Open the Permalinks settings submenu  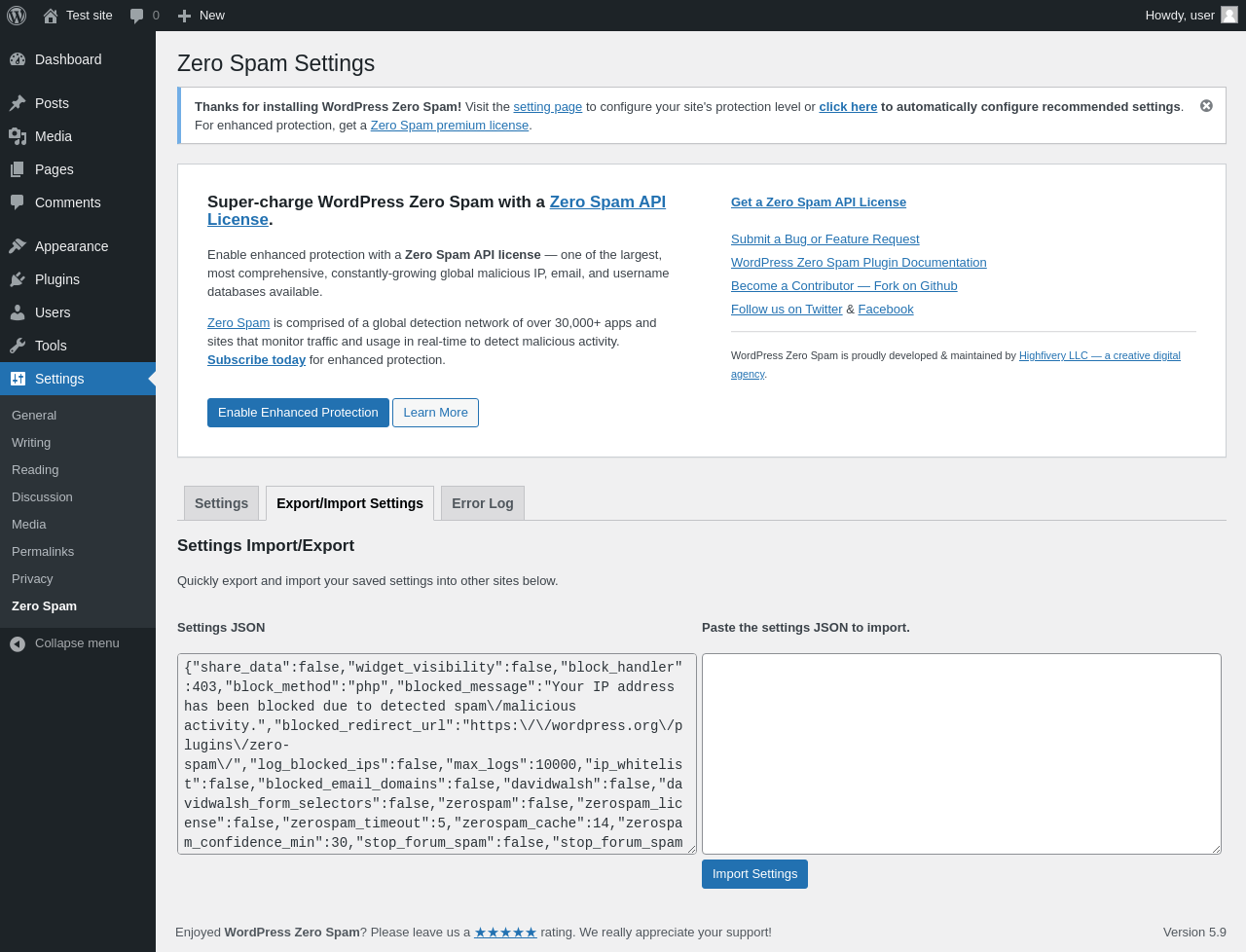43,551
